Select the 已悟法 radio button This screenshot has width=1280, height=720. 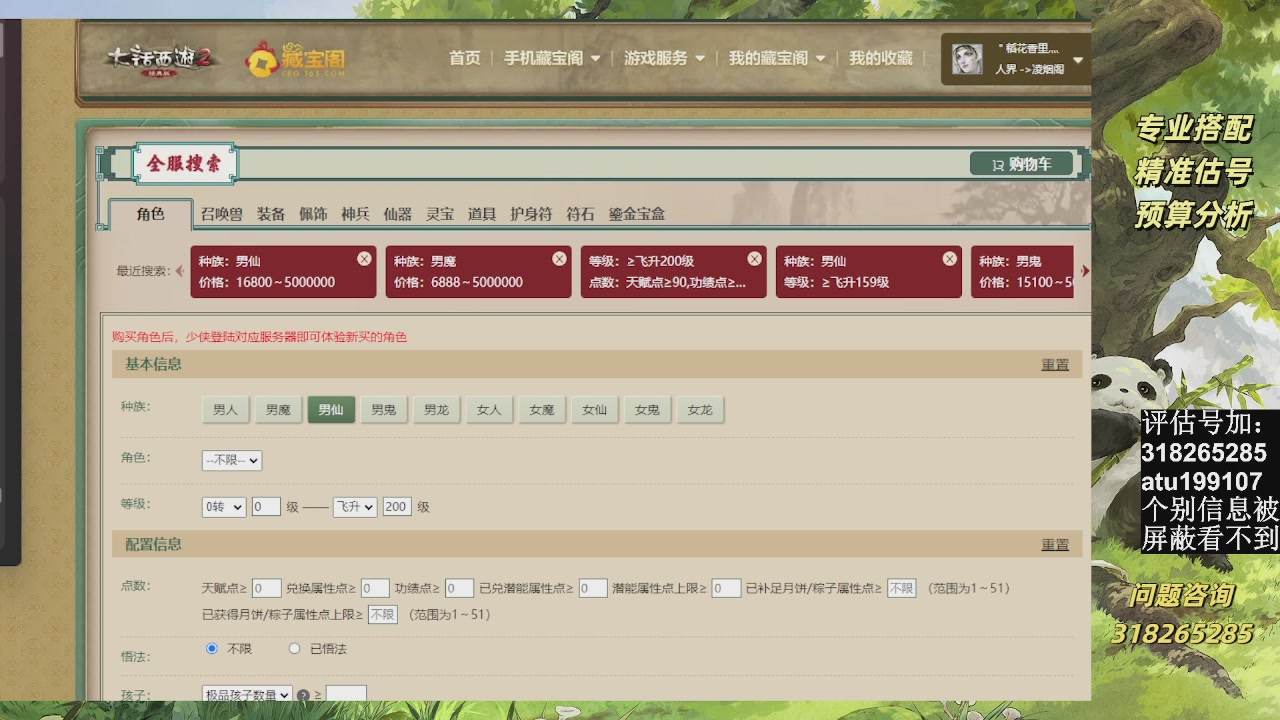pyautogui.click(x=295, y=648)
